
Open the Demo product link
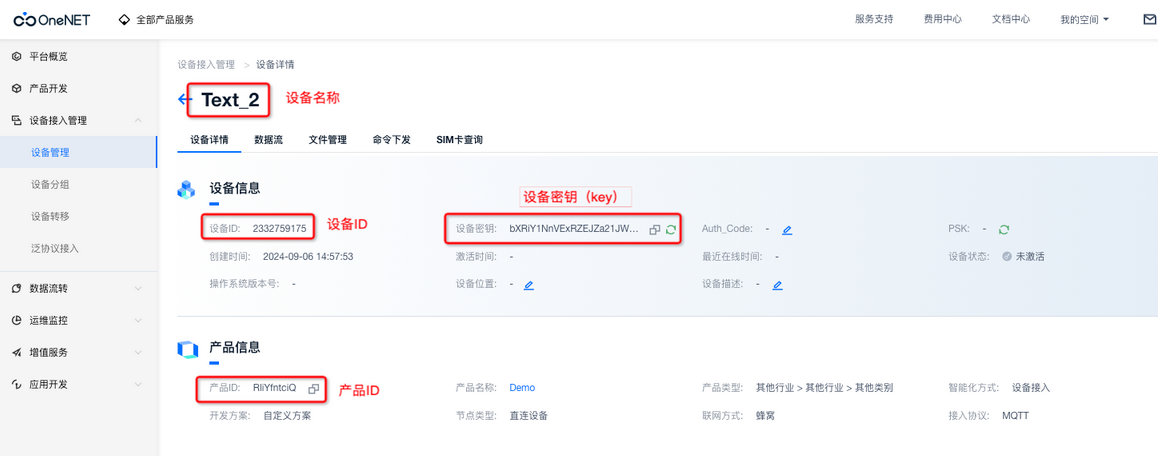click(x=522, y=388)
